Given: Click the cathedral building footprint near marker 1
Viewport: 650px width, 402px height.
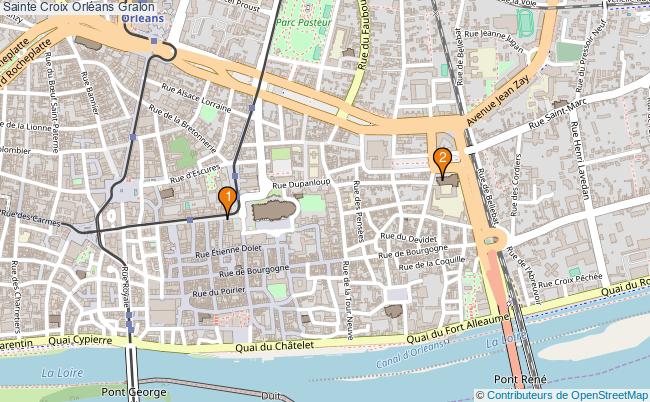Looking at the screenshot, I should [x=274, y=210].
